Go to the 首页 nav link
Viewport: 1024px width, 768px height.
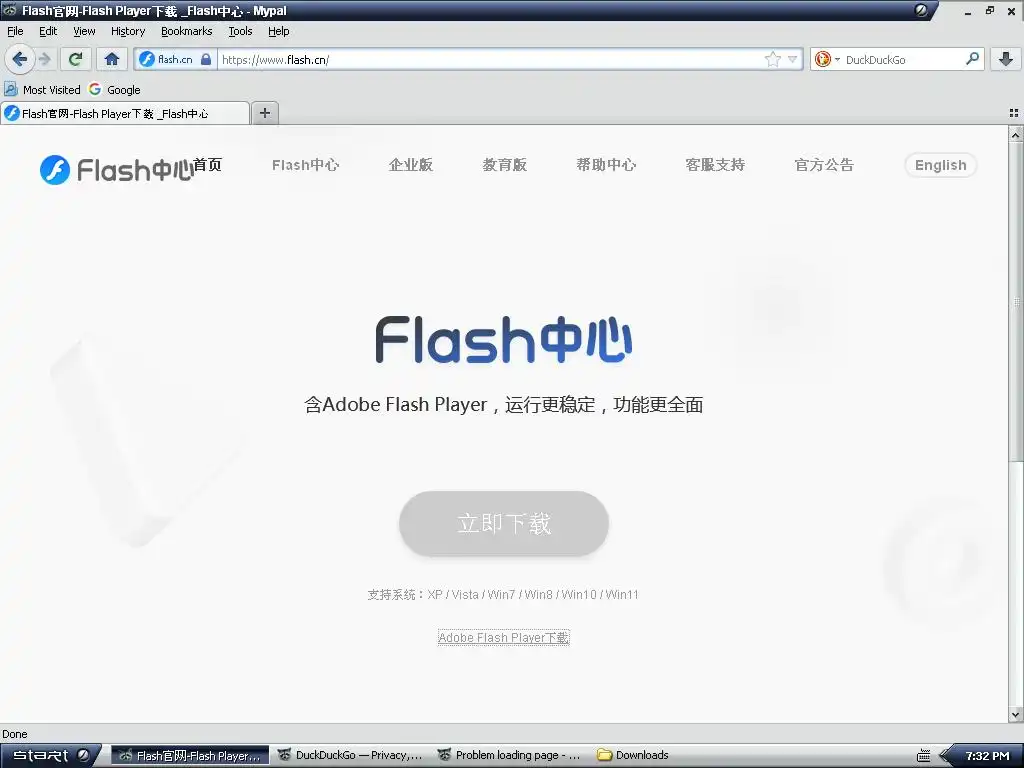[x=208, y=165]
